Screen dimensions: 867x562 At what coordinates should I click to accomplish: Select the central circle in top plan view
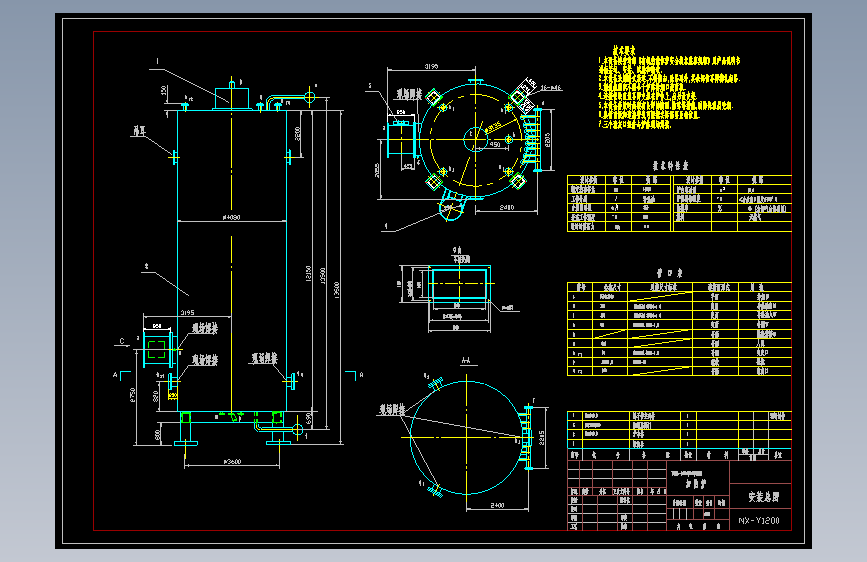point(475,138)
